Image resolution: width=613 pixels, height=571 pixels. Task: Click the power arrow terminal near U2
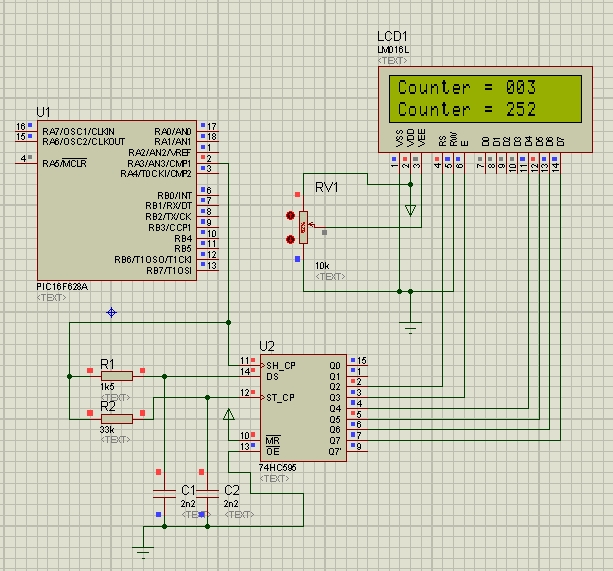pos(229,414)
